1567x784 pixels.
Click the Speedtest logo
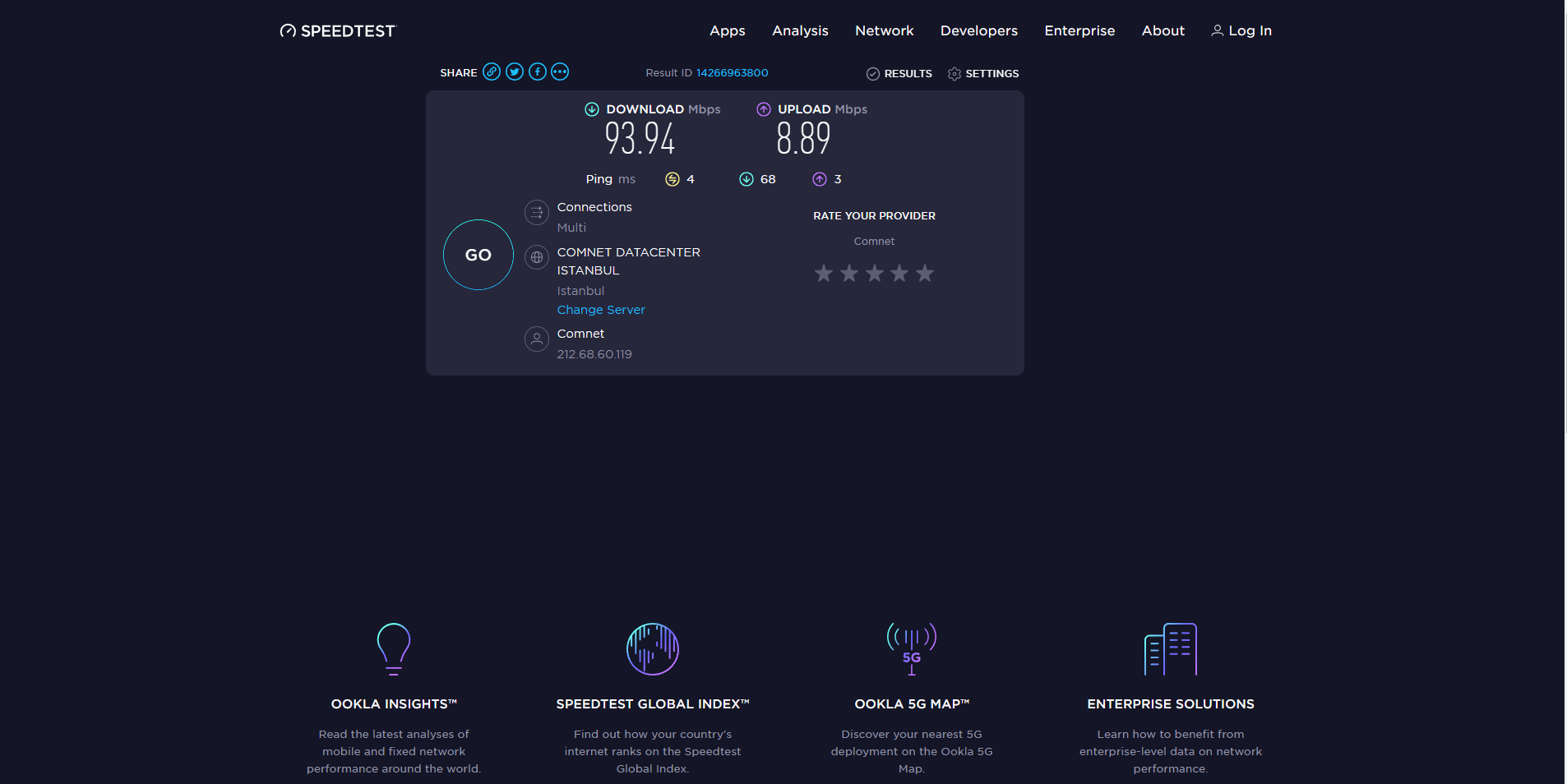tap(338, 31)
